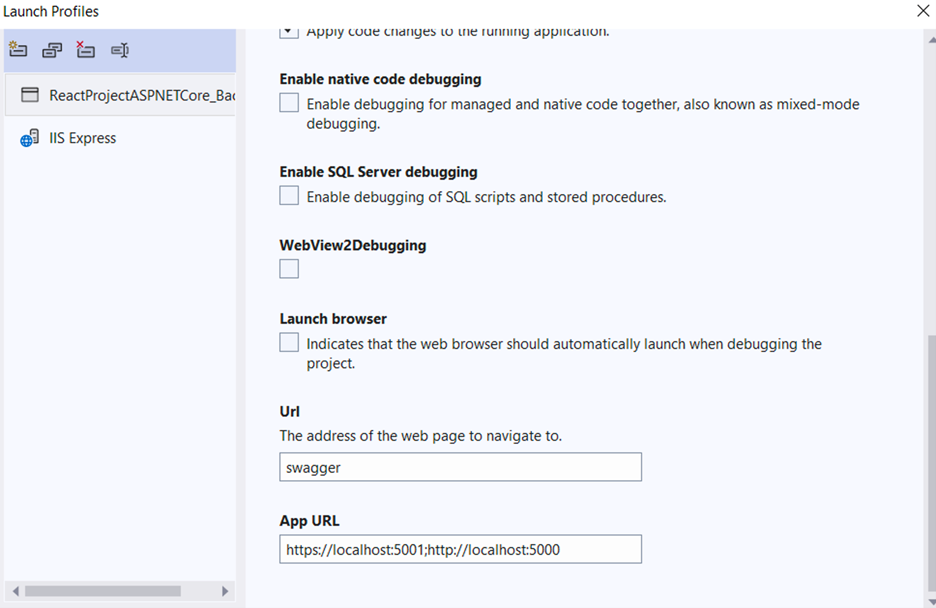
Task: Click the profile list left scroll arrow
Action: (x=12, y=591)
